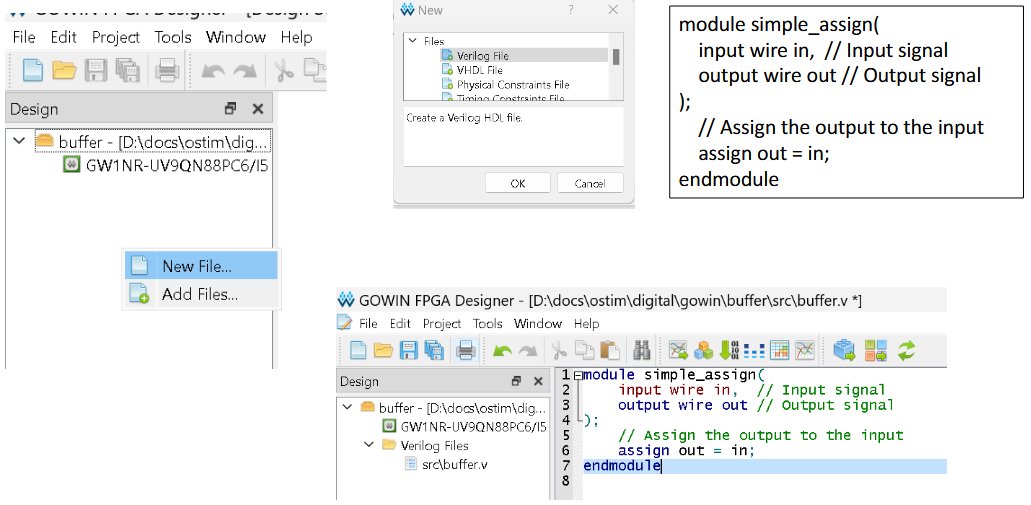The image size is (1031, 505).
Task: Click 'output wire out' code line
Action: tap(683, 405)
